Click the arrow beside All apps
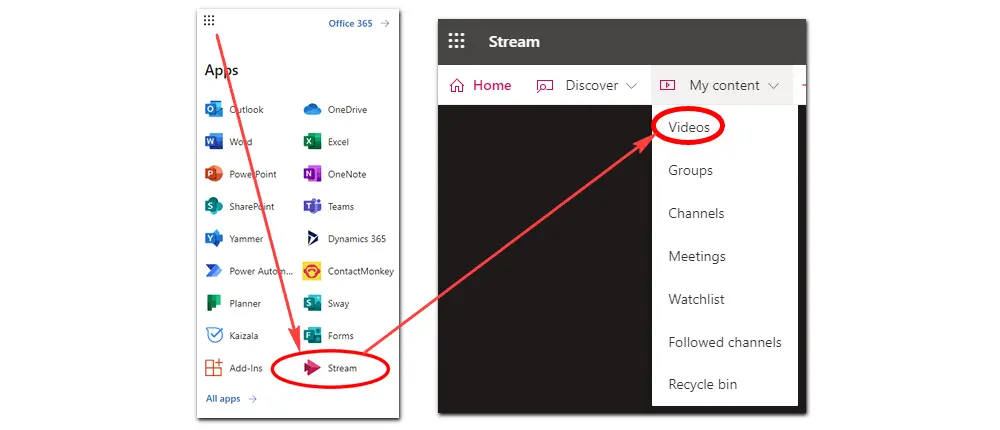Image resolution: width=1000 pixels, height=430 pixels. tap(252, 399)
